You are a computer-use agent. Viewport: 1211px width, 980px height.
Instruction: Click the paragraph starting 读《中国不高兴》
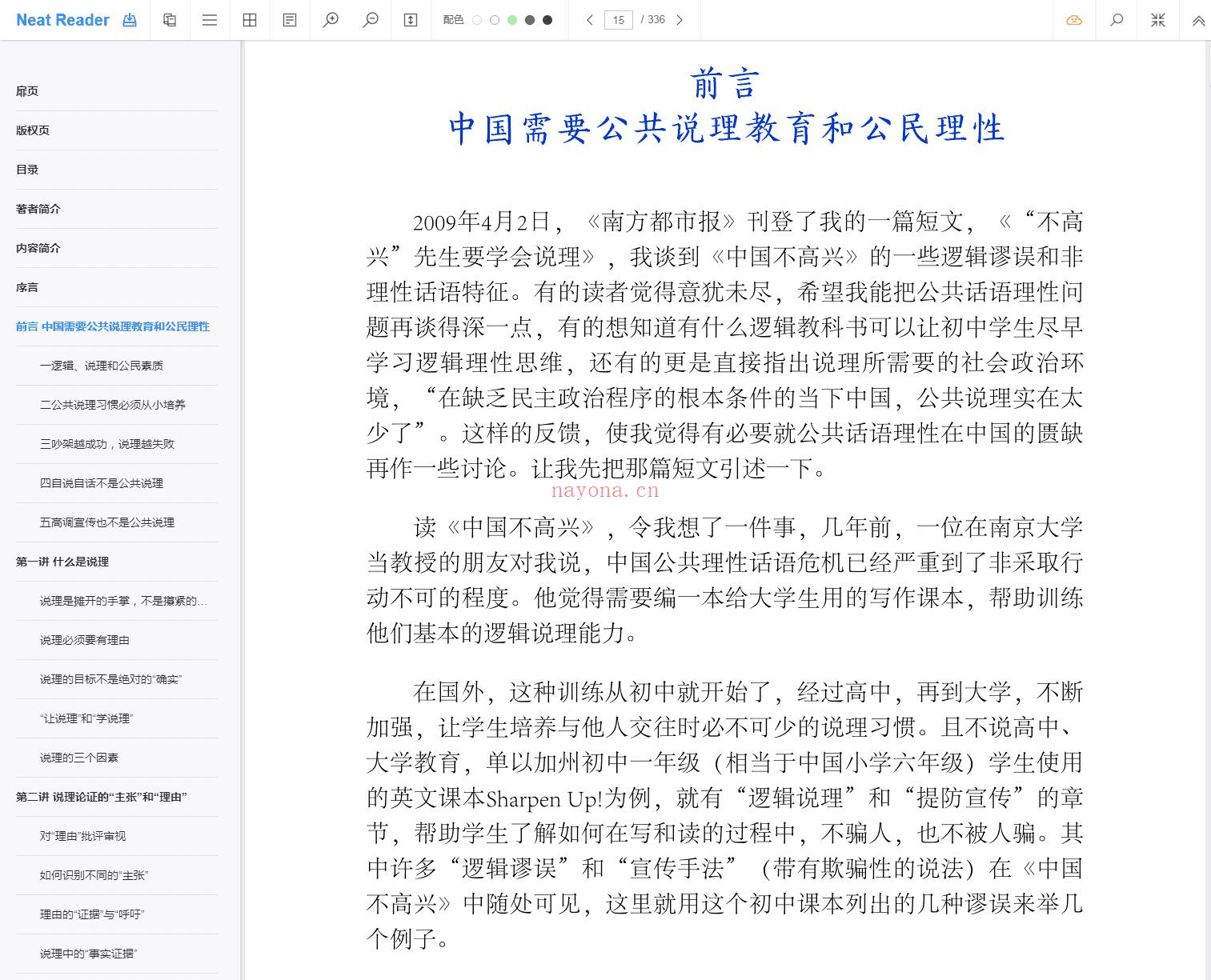(725, 580)
